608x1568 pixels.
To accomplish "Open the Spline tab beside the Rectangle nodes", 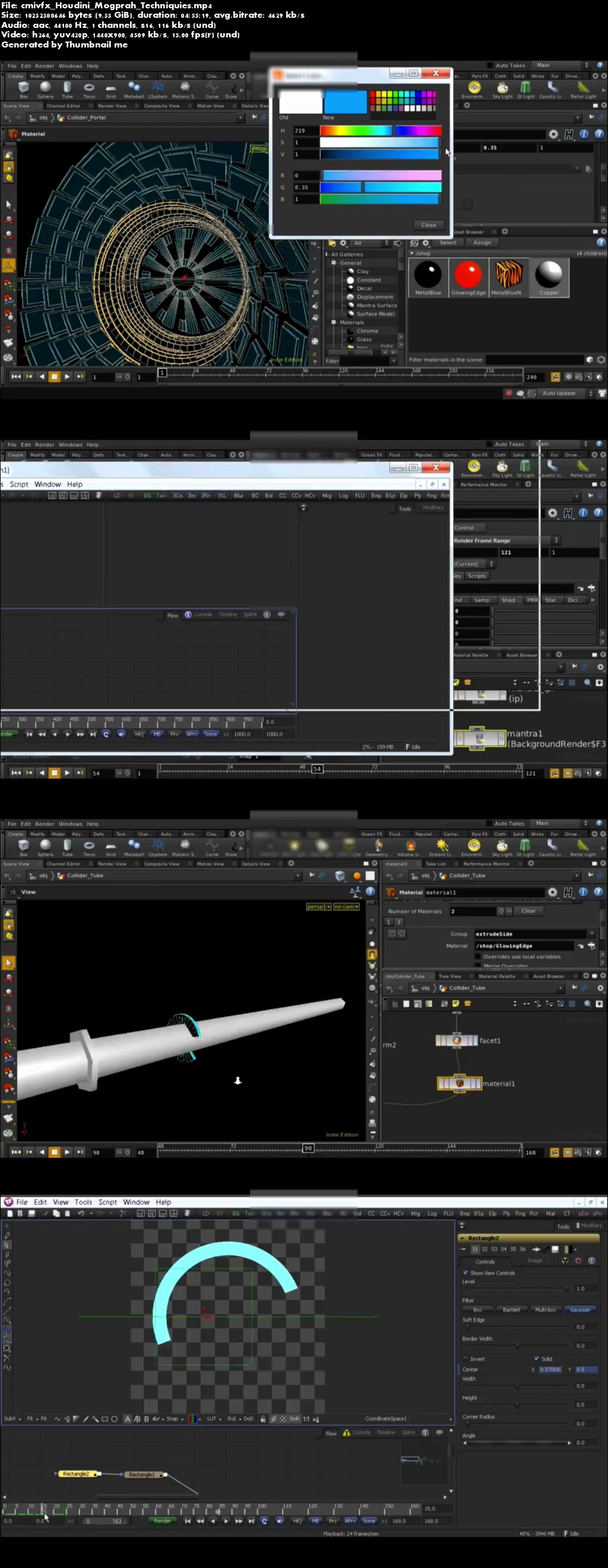I will [x=408, y=1432].
